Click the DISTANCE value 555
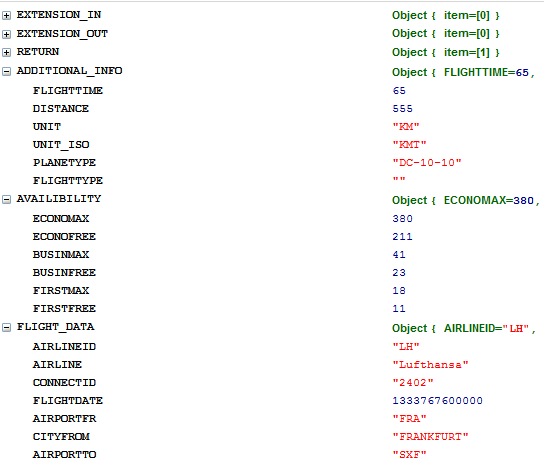The image size is (544, 463). (x=402, y=109)
